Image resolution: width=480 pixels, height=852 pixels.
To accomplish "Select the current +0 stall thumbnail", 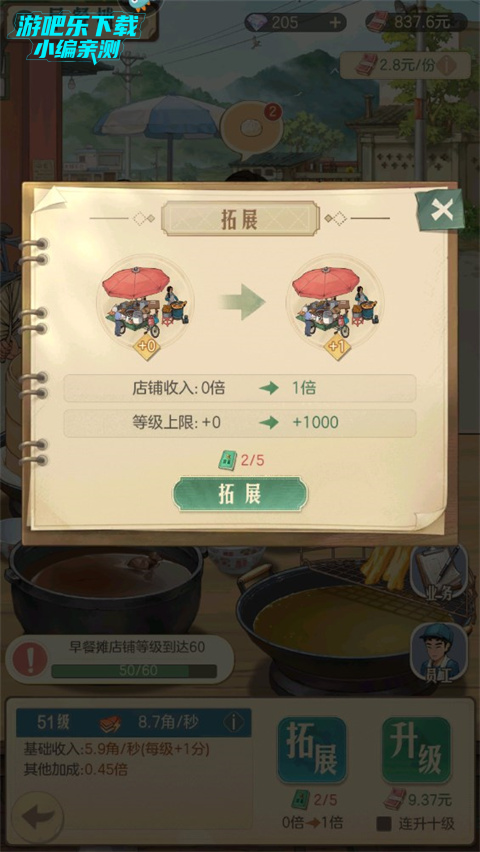I will [145, 304].
